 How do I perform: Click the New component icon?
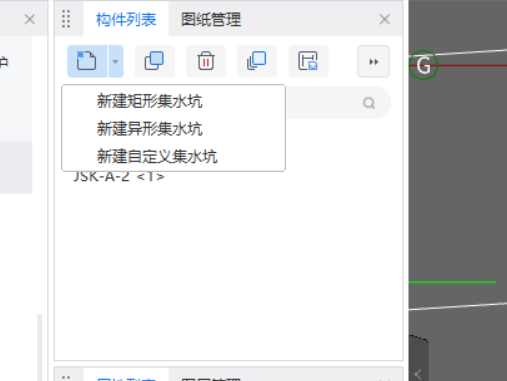click(x=87, y=61)
